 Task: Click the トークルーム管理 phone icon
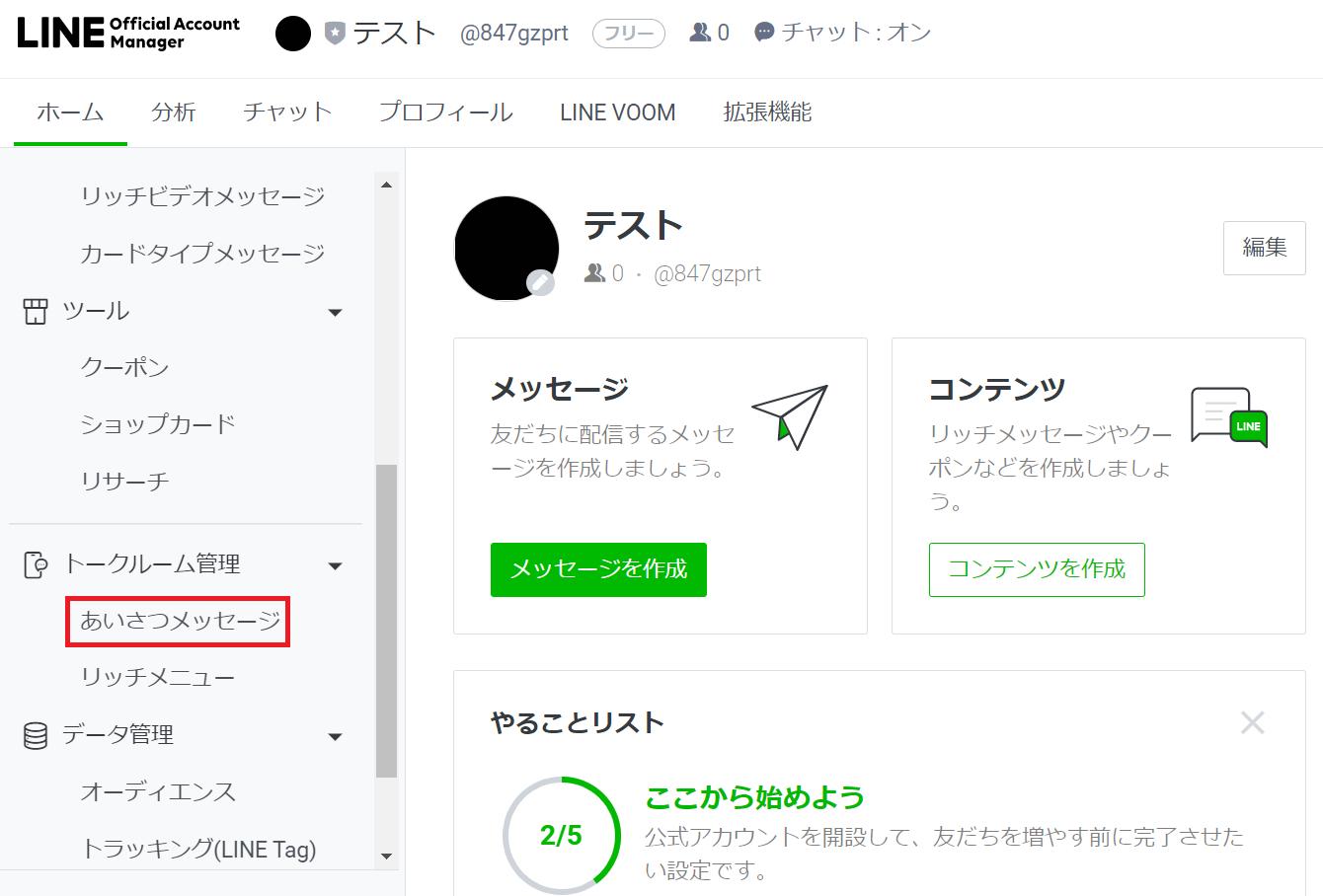tap(36, 564)
